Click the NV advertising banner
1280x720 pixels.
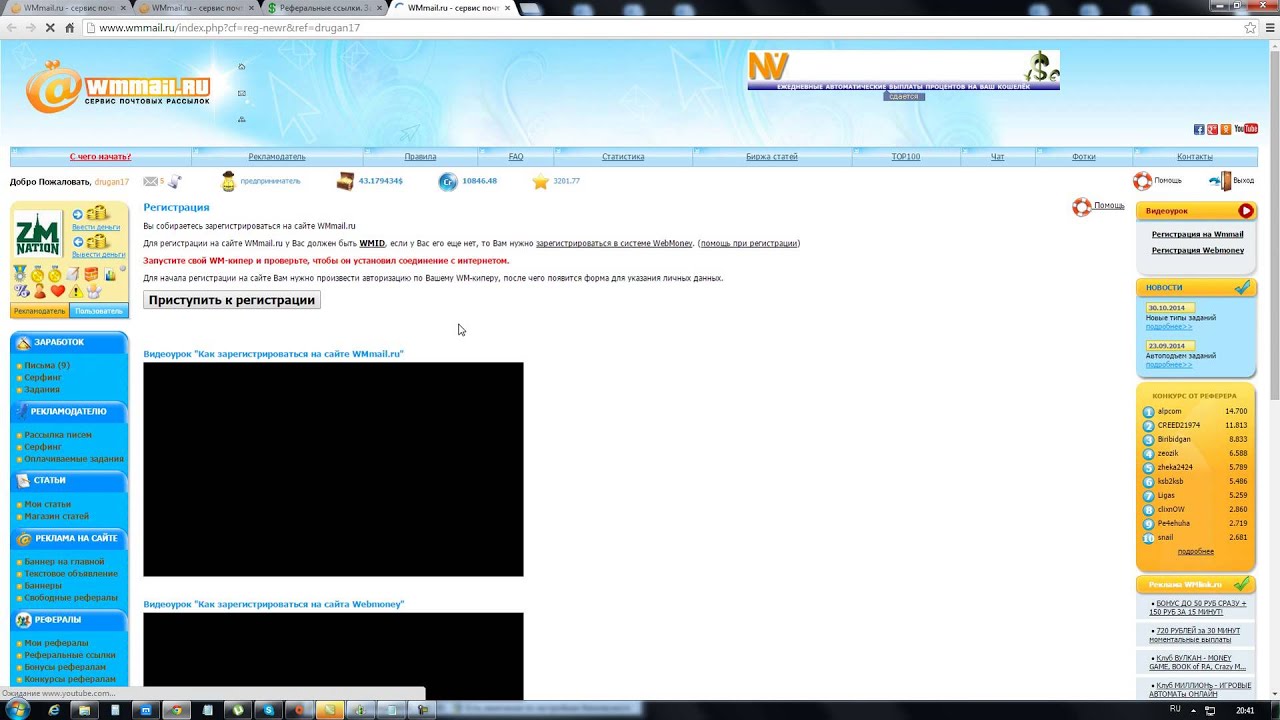coord(903,71)
